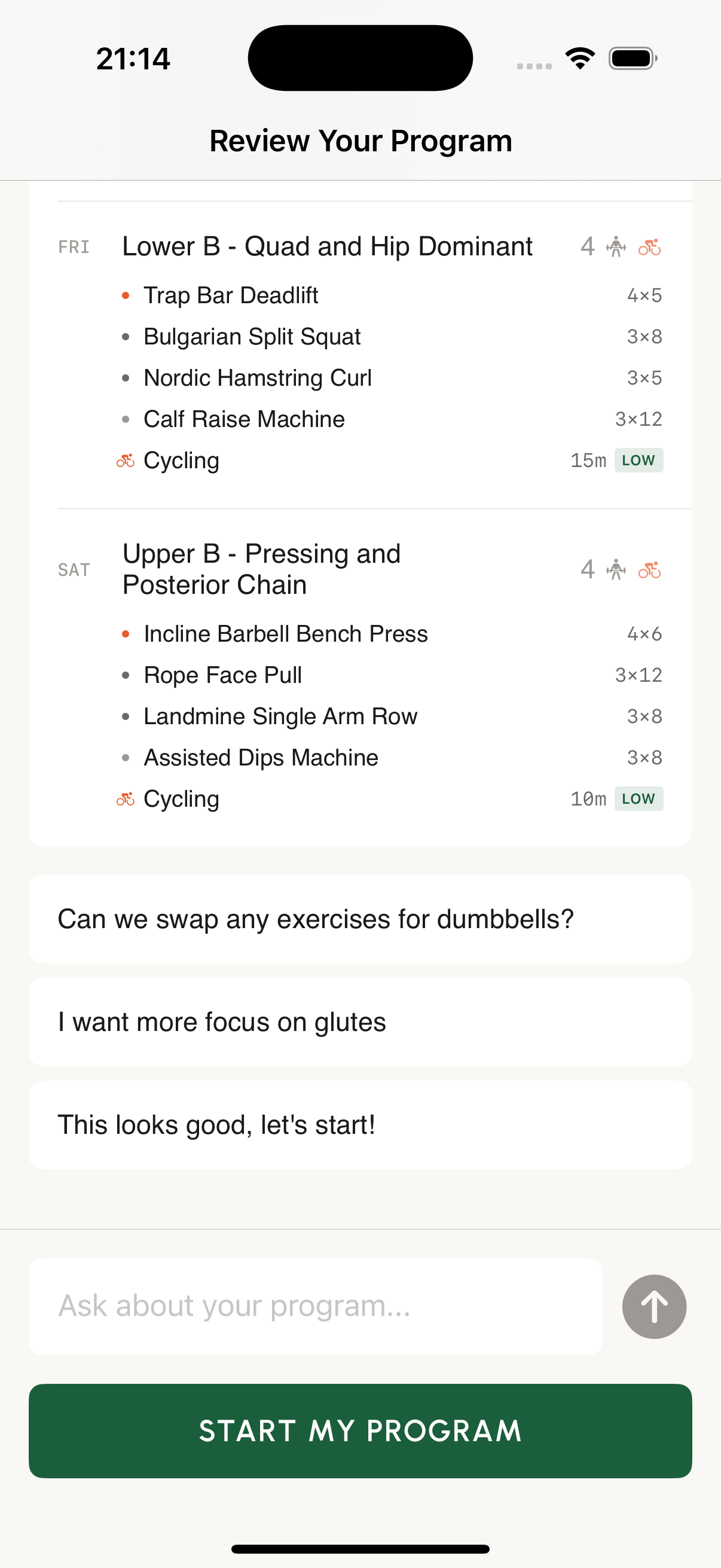The image size is (721, 1568).
Task: Toggle the bullet next to Incline Barbell Bench Press
Action: (126, 633)
